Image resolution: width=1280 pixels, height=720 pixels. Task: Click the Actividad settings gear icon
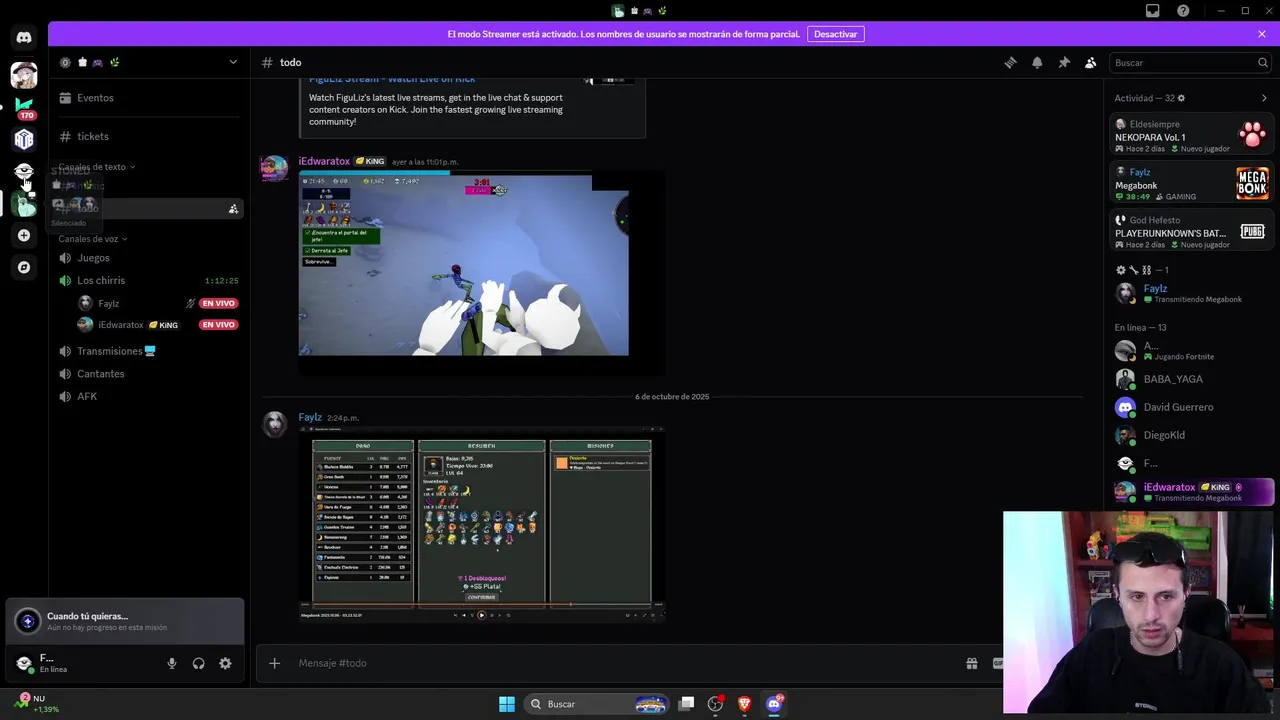click(1181, 98)
